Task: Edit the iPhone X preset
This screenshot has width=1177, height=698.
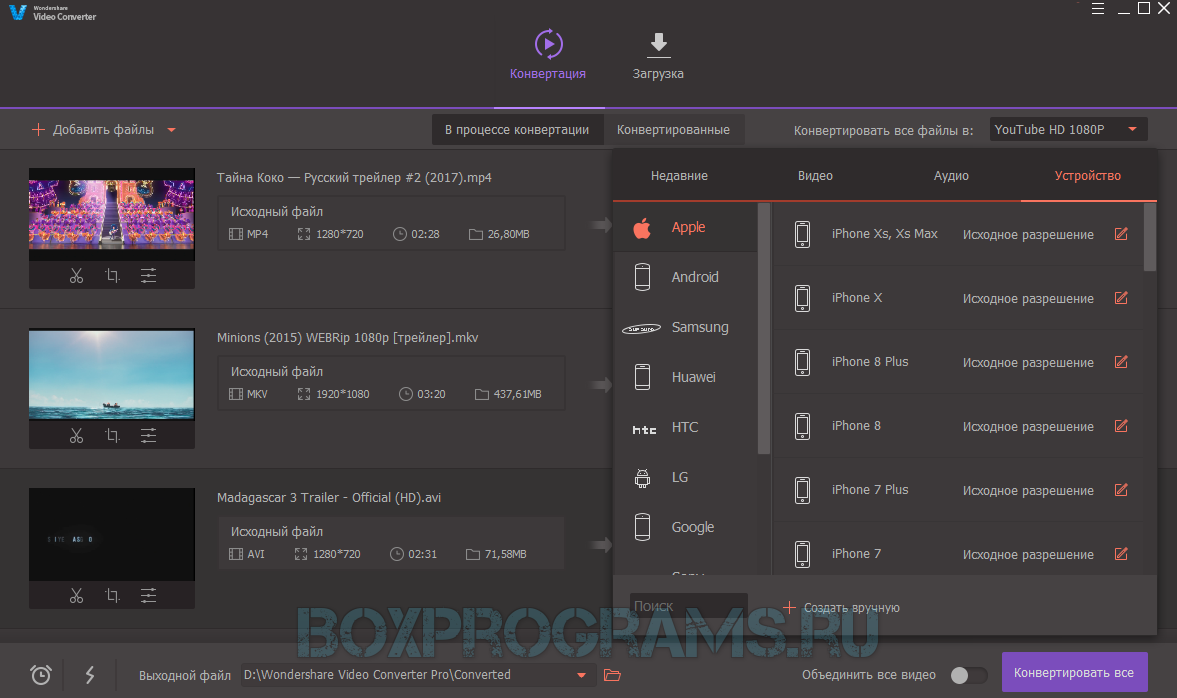Action: [x=1121, y=298]
